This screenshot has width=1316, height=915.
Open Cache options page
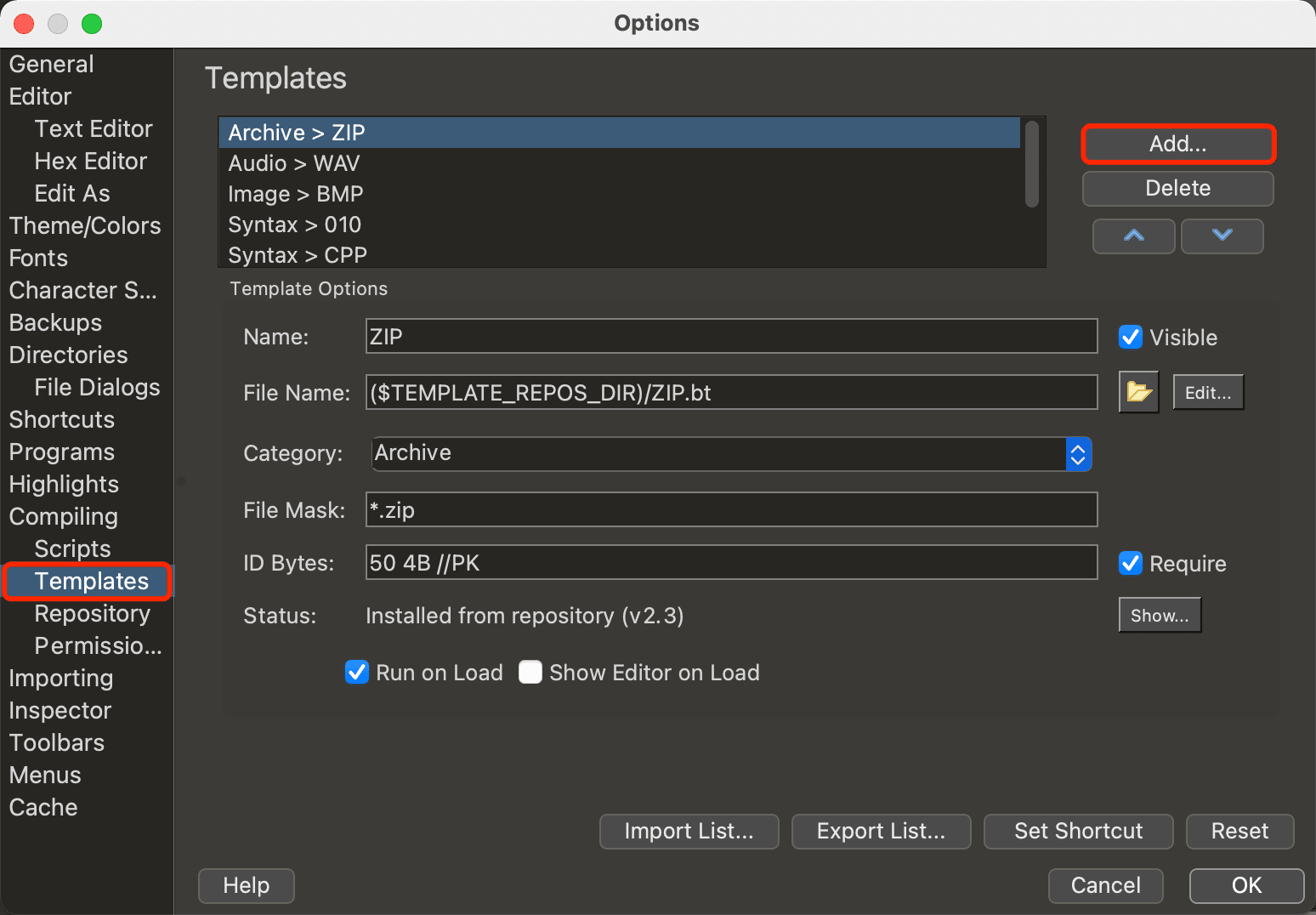pos(43,807)
